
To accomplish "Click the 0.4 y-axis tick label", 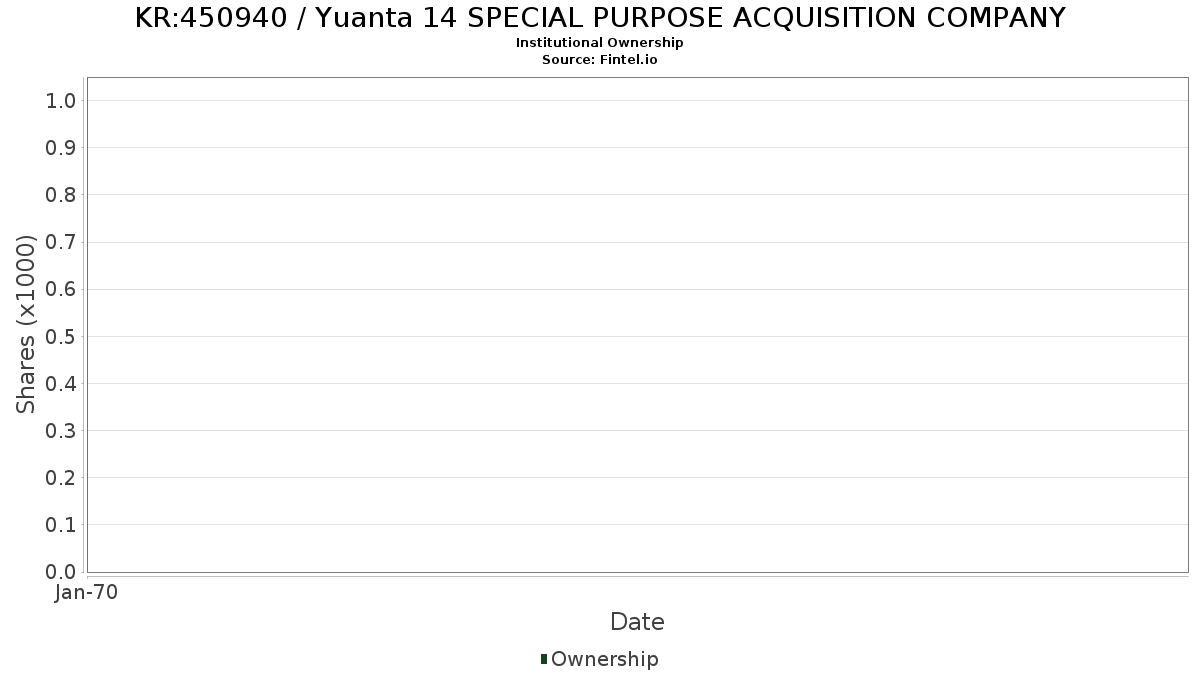I will point(61,383).
